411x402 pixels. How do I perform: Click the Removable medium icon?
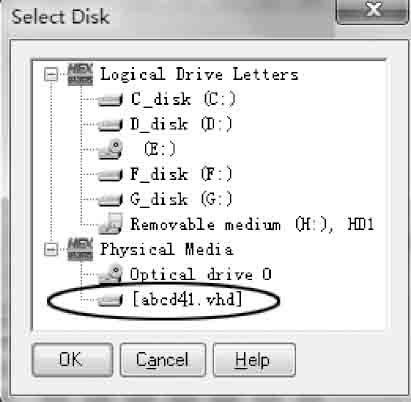111,224
